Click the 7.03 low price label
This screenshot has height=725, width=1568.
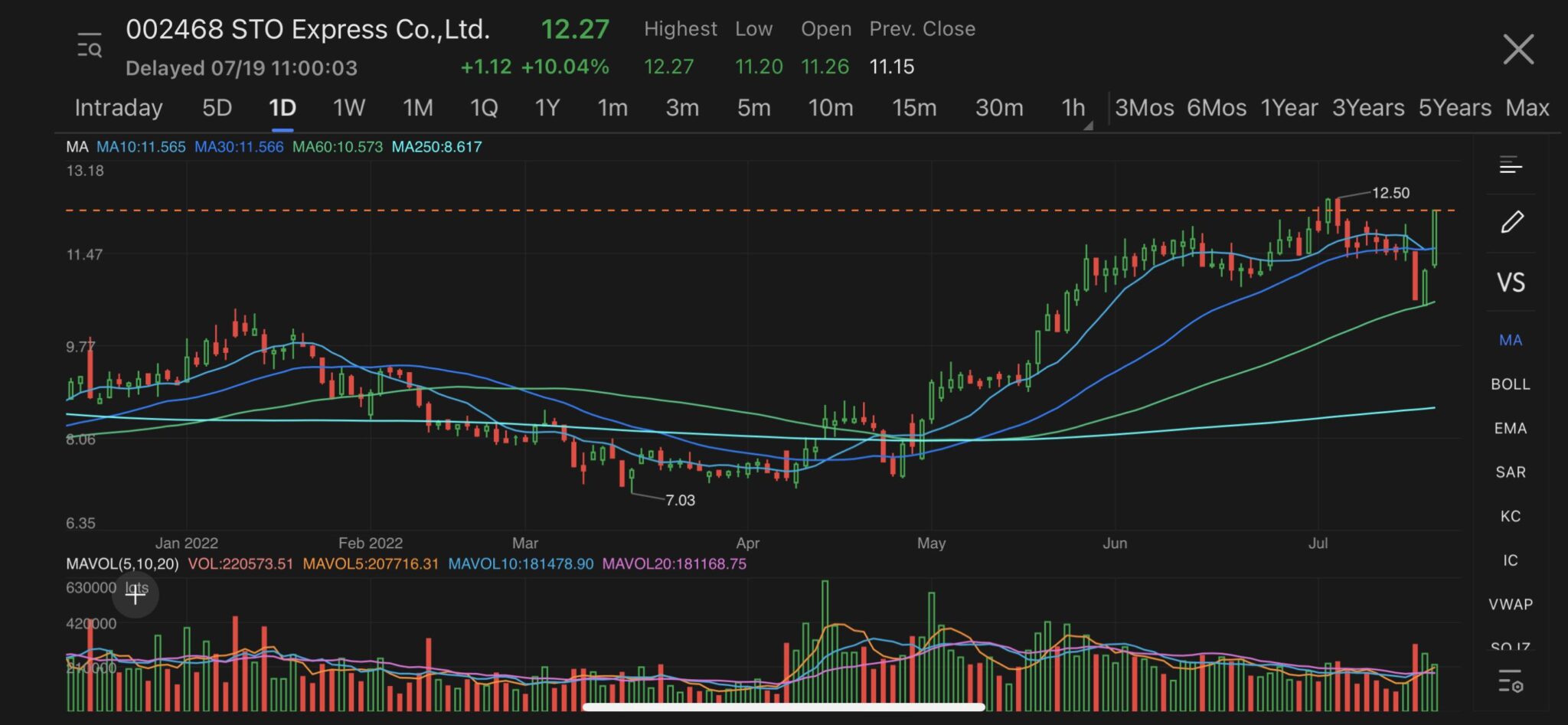(x=680, y=501)
